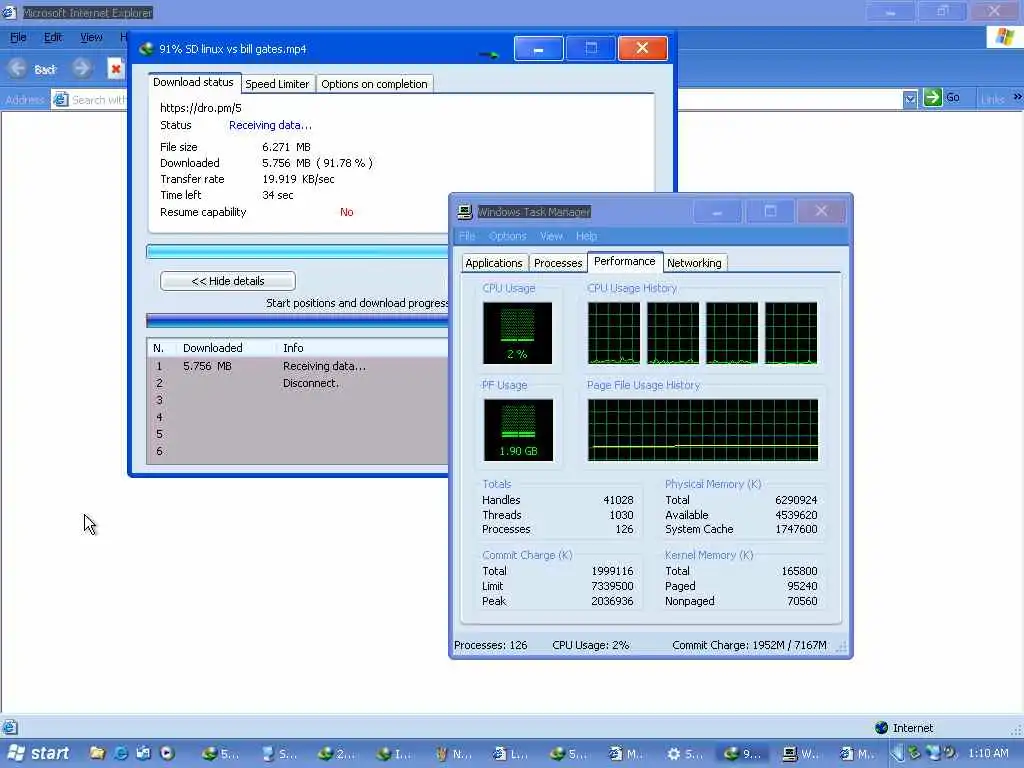Launch media player from quick launch

tap(167, 753)
